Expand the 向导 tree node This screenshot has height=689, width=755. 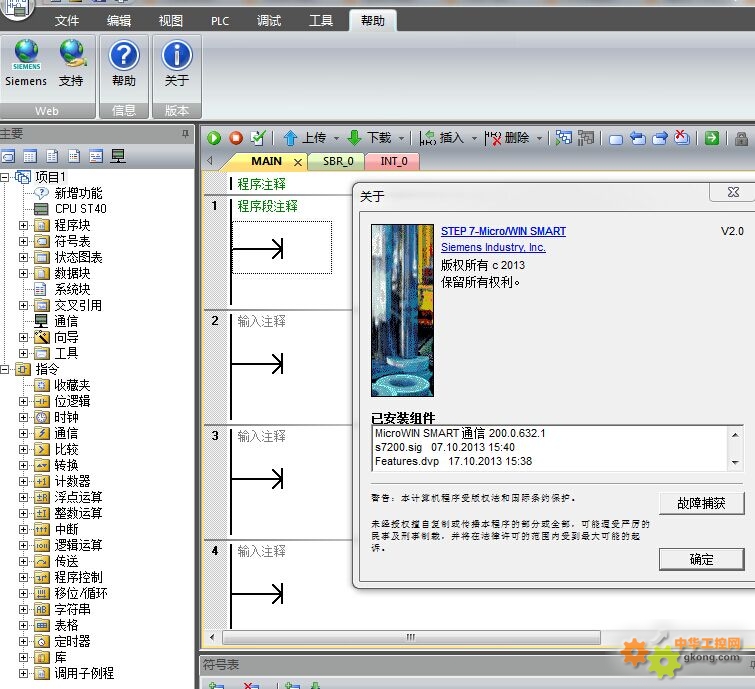[23, 338]
